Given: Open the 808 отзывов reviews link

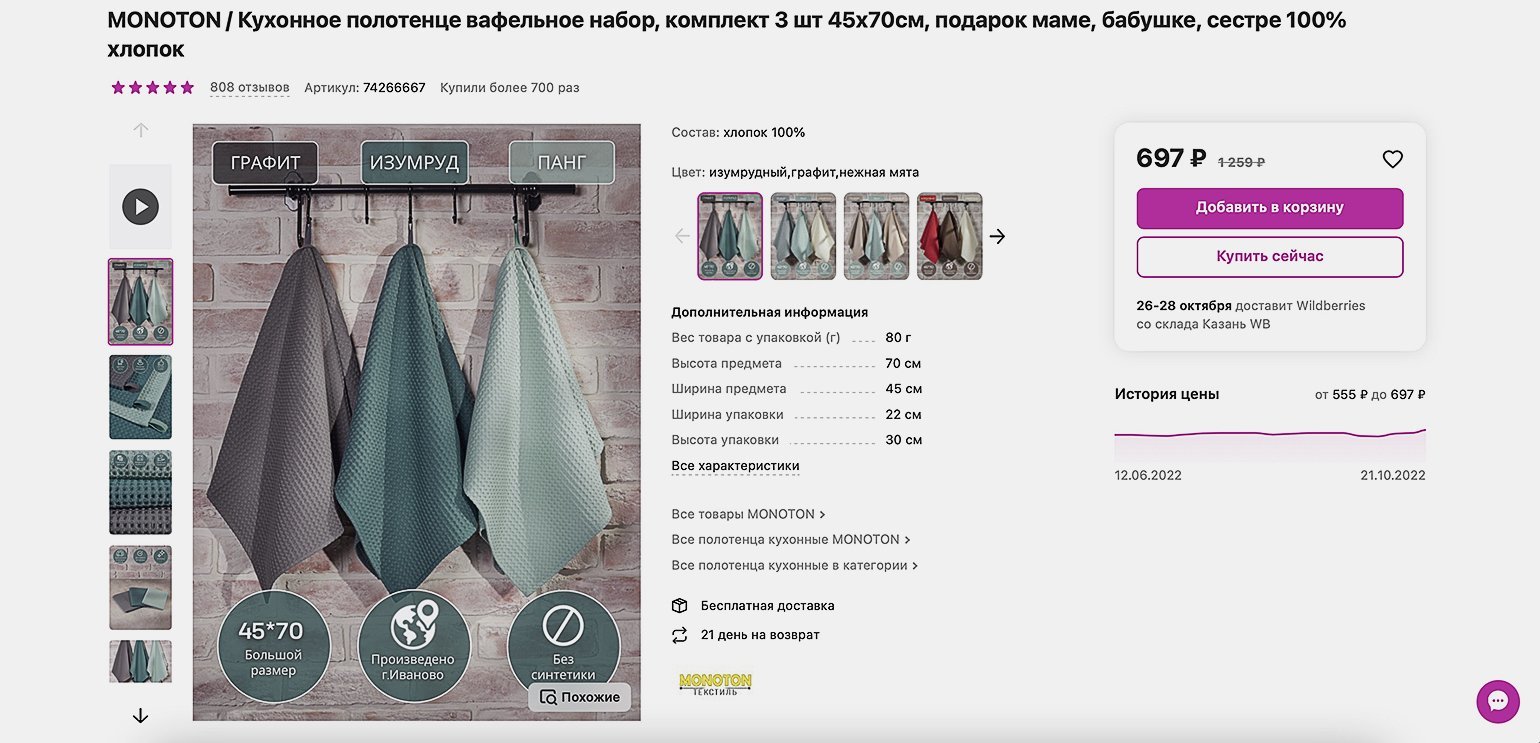Looking at the screenshot, I should coord(249,87).
